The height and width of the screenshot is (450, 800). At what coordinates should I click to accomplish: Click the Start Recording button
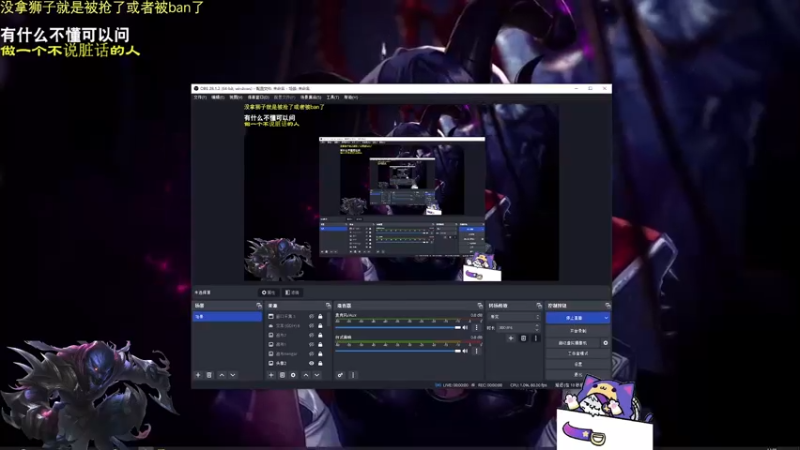click(x=578, y=331)
